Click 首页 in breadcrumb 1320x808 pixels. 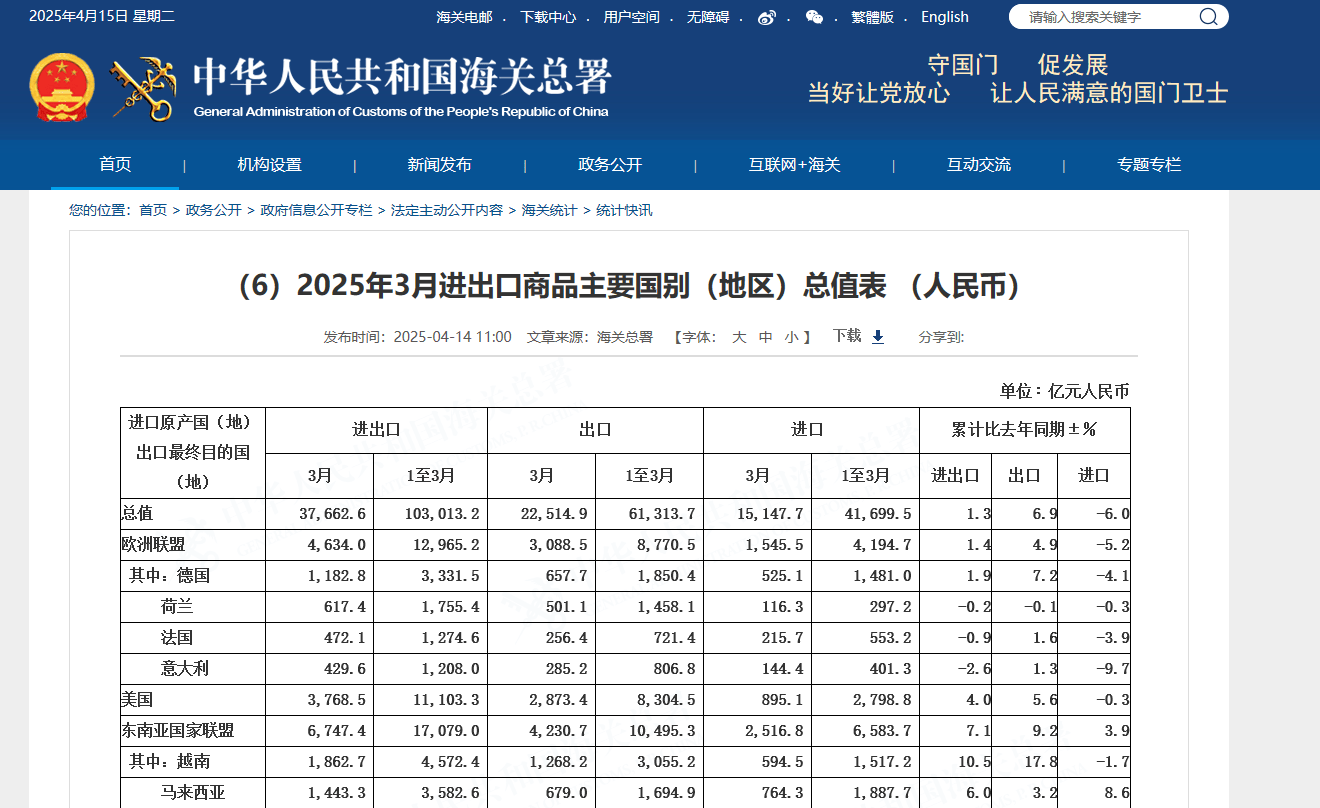pos(153,210)
